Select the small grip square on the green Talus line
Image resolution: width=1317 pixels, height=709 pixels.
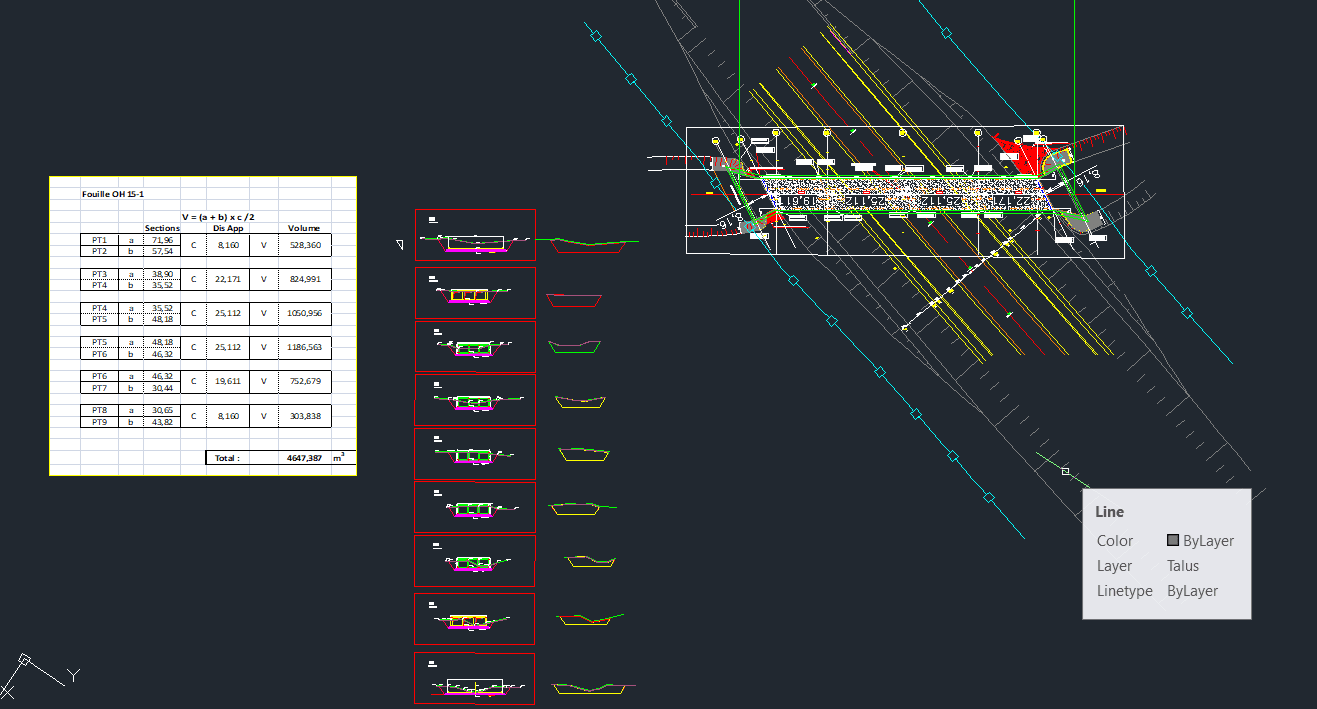click(x=1065, y=471)
